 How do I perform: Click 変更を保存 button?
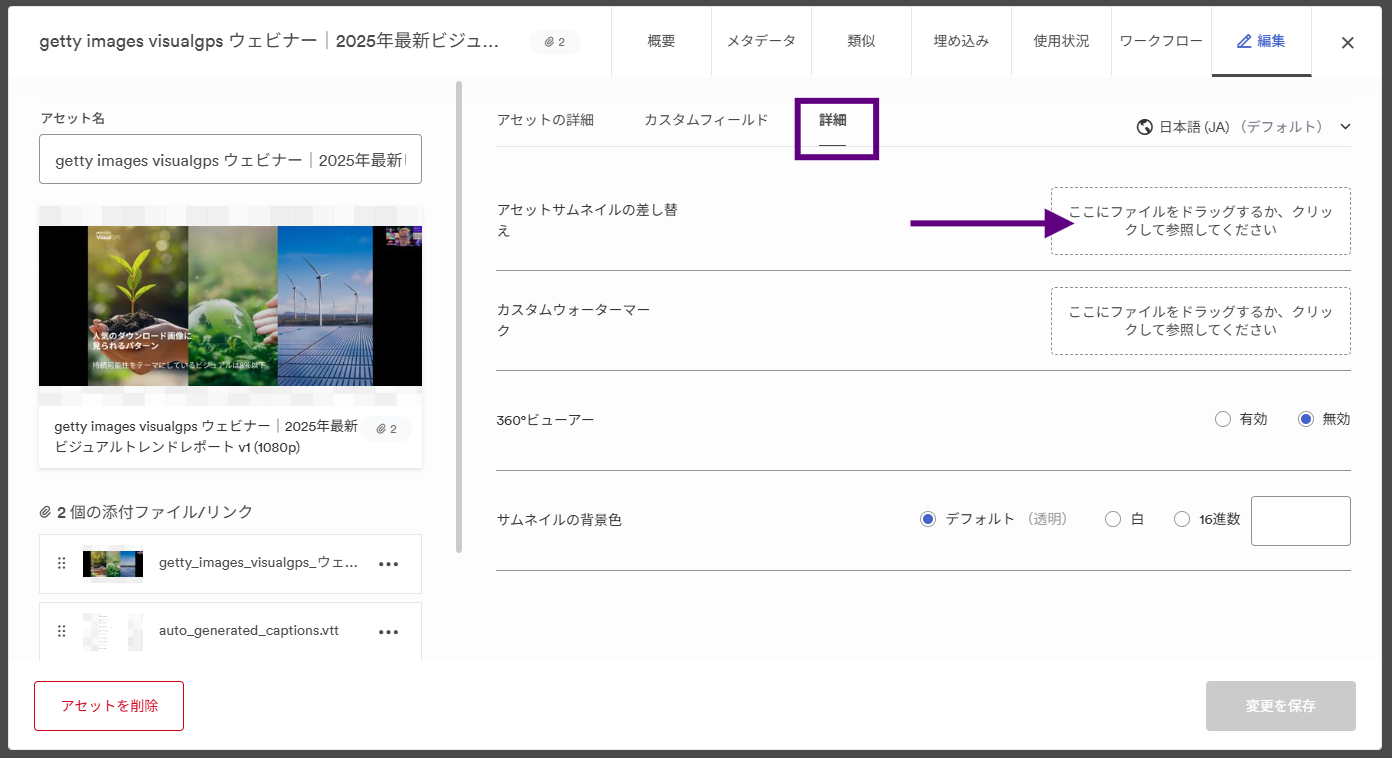pyautogui.click(x=1281, y=706)
